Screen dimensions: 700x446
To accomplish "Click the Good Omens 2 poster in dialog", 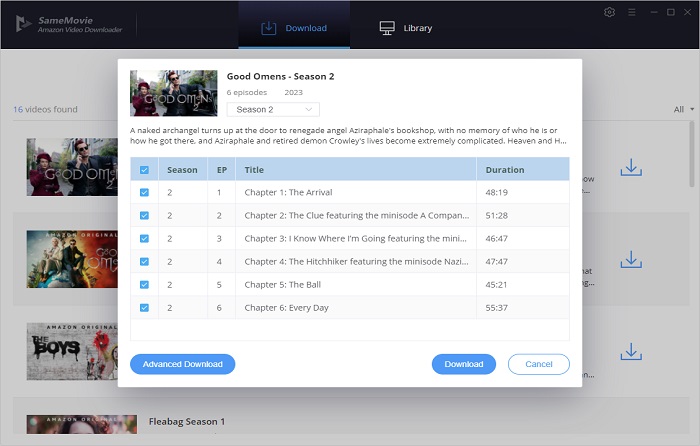I will point(174,93).
